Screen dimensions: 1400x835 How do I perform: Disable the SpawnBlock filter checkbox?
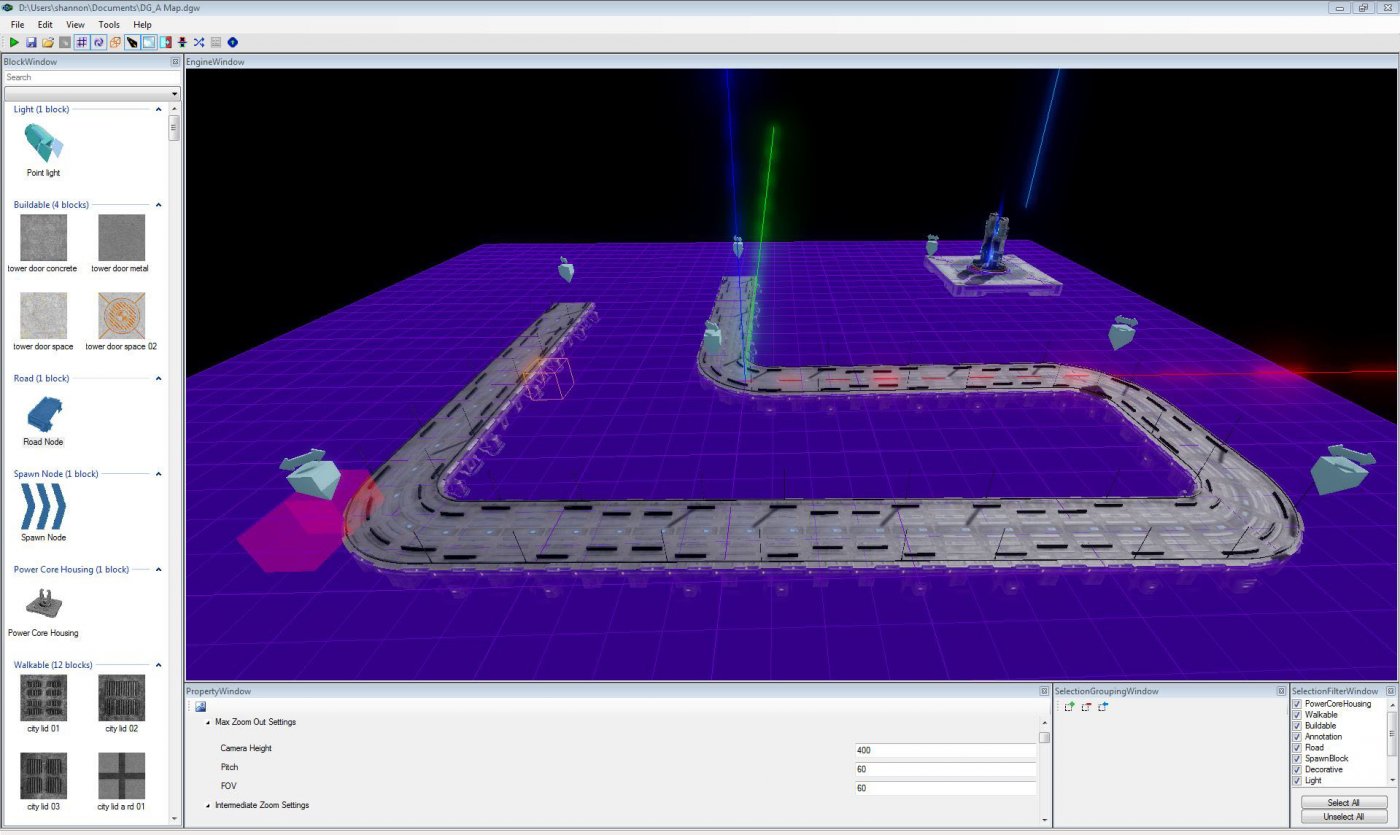[1297, 759]
